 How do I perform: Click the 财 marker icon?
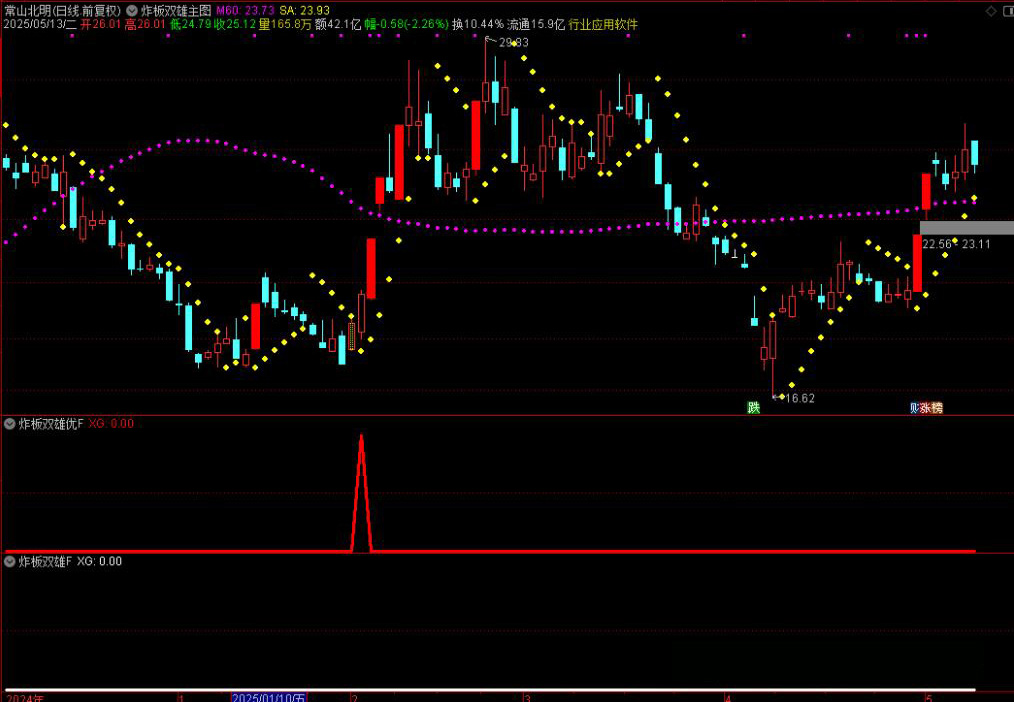(914, 408)
